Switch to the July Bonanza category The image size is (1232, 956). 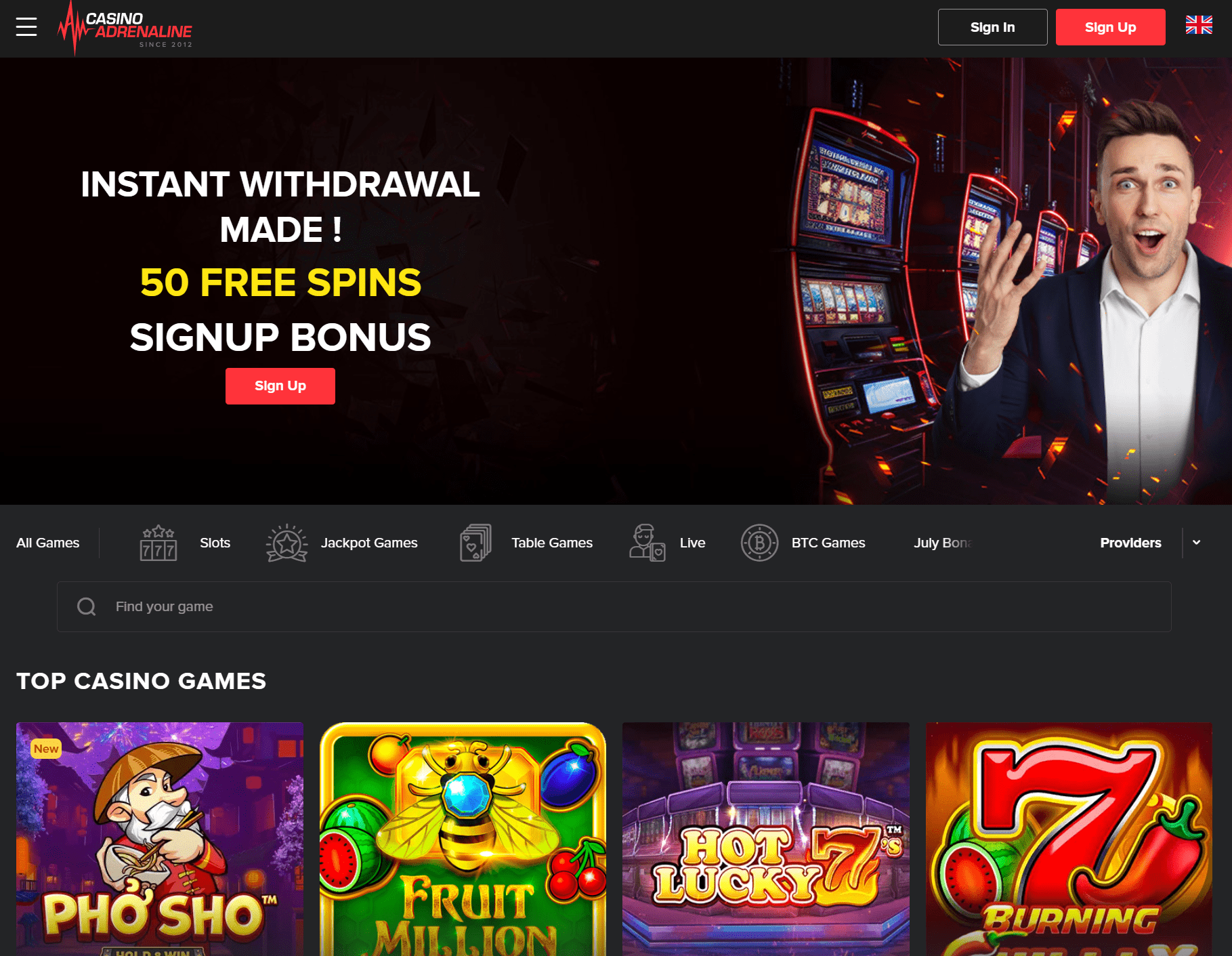tap(942, 543)
